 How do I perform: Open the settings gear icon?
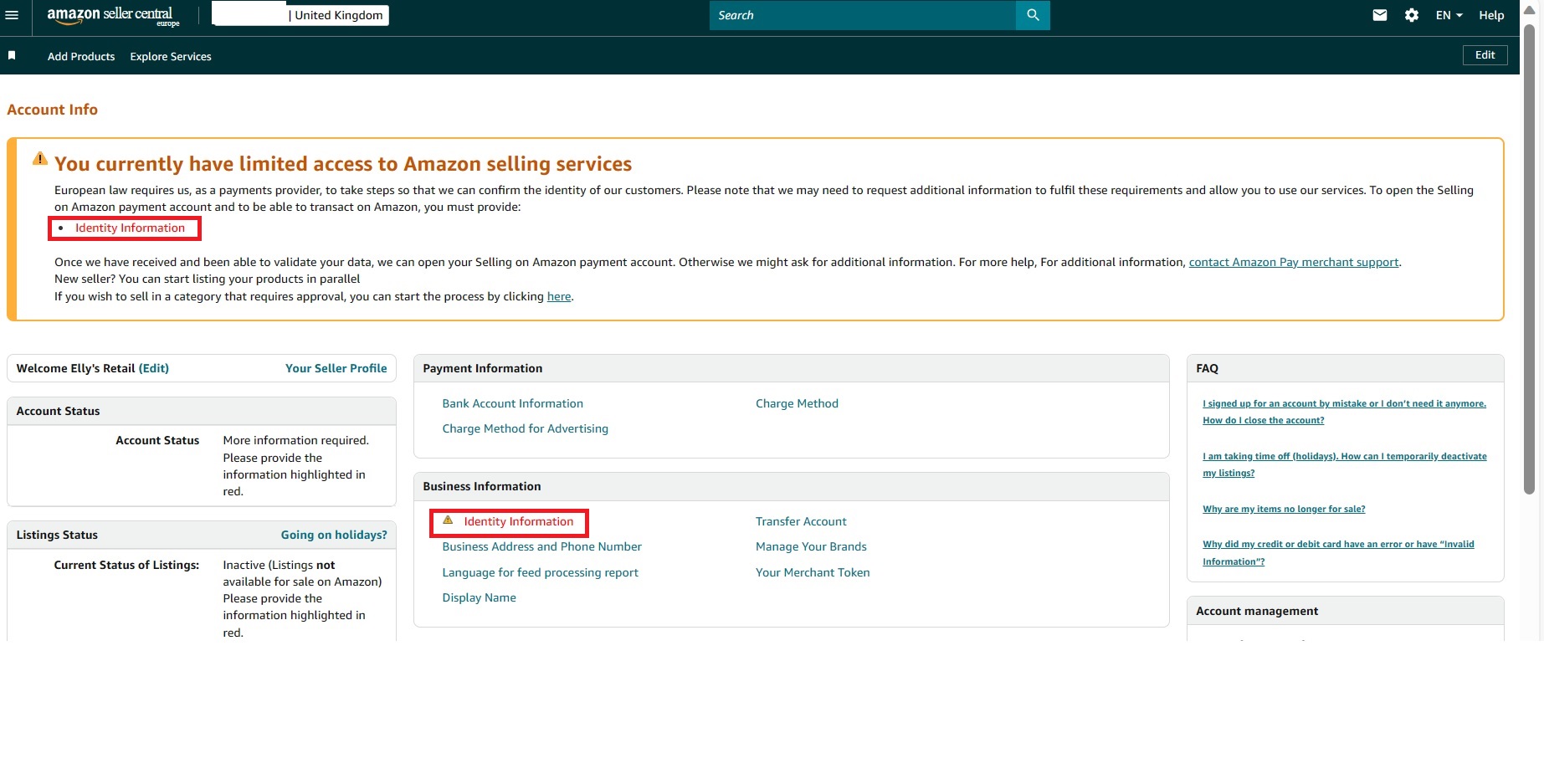tap(1412, 15)
